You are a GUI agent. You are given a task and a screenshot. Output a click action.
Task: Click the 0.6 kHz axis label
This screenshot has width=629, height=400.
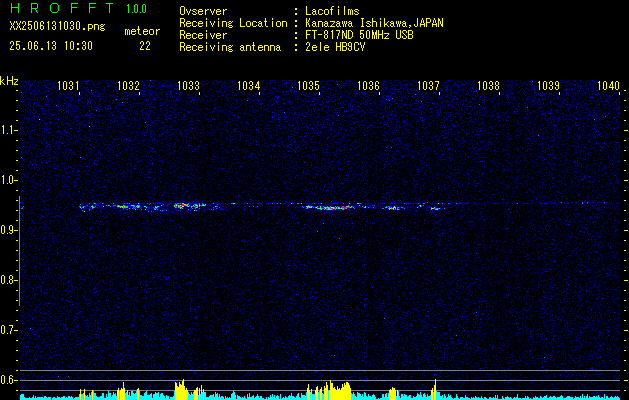pyautogui.click(x=8, y=380)
